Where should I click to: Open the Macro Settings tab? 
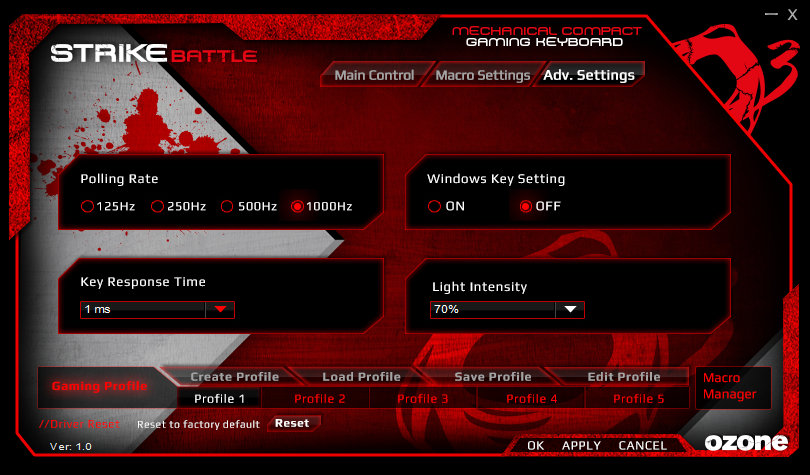(482, 75)
